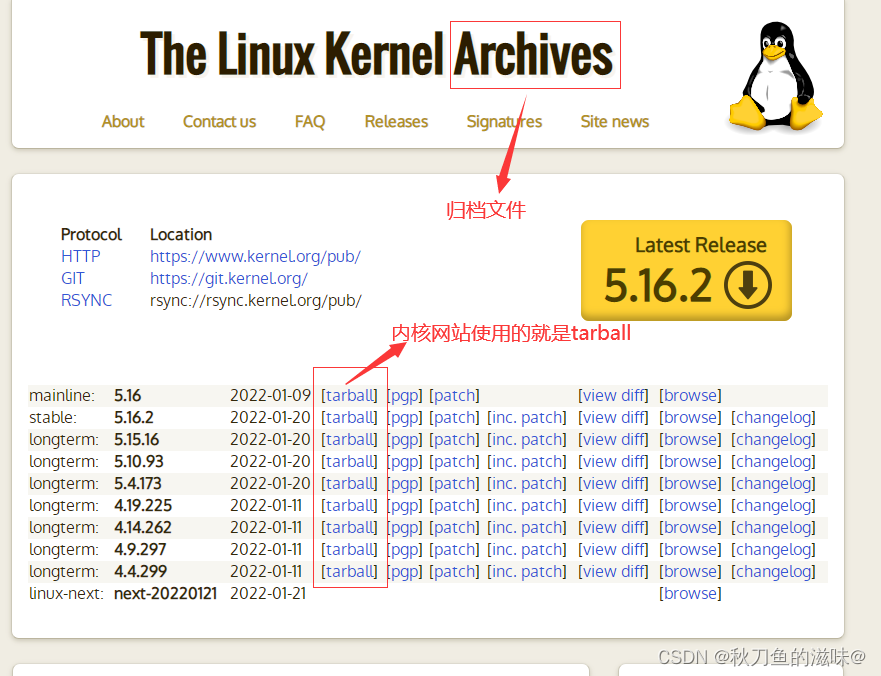Open the changelog for 5.4.173
The image size is (881, 676).
click(x=773, y=483)
